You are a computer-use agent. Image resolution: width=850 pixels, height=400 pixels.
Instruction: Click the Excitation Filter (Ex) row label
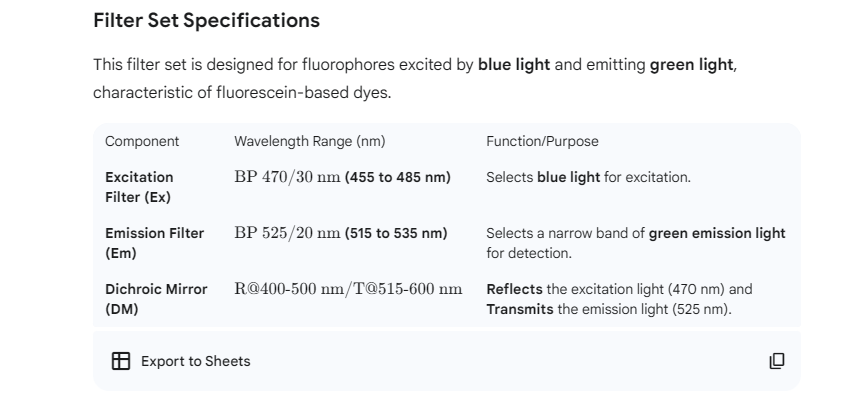click(139, 187)
